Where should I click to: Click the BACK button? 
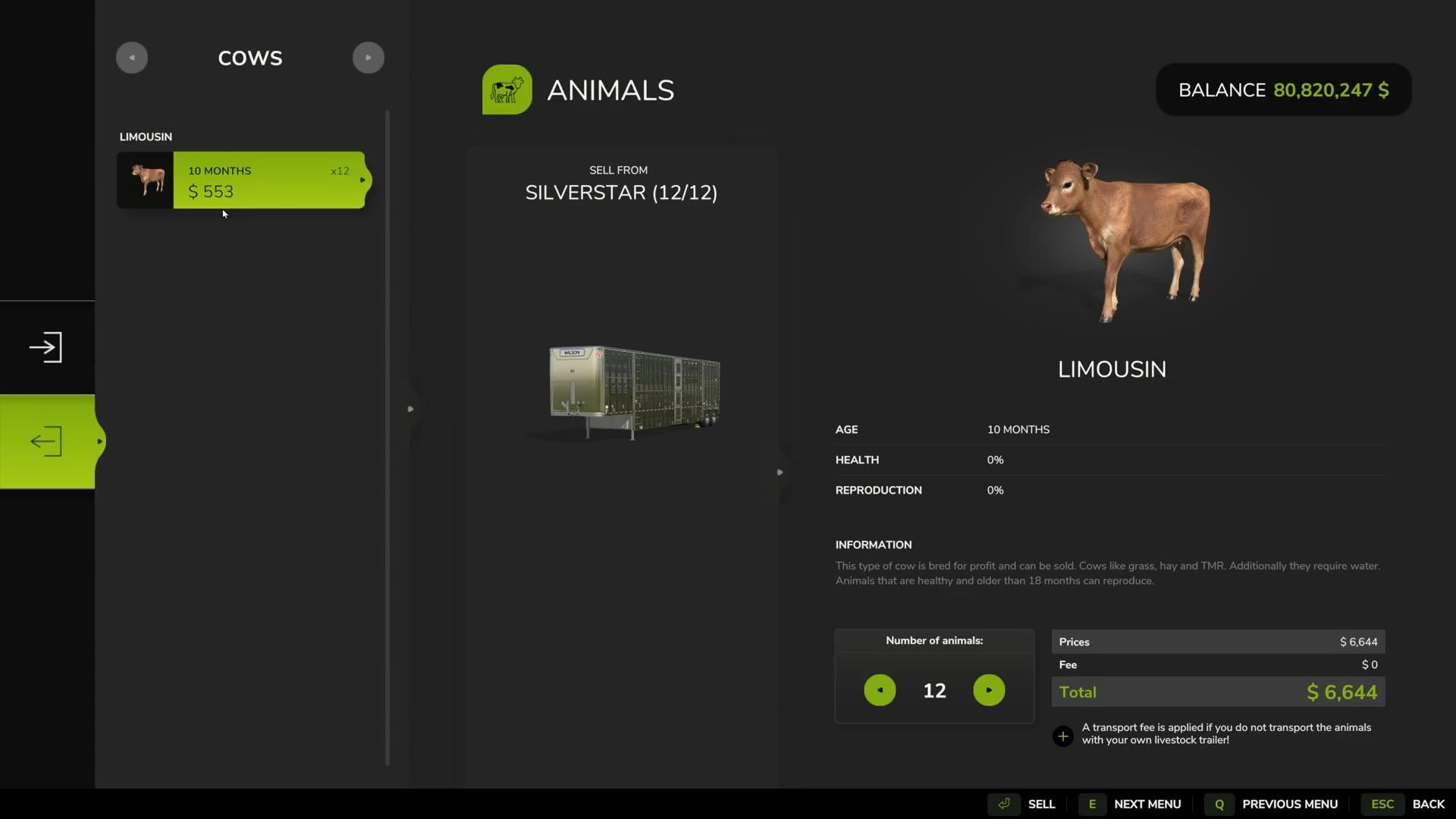[1429, 804]
